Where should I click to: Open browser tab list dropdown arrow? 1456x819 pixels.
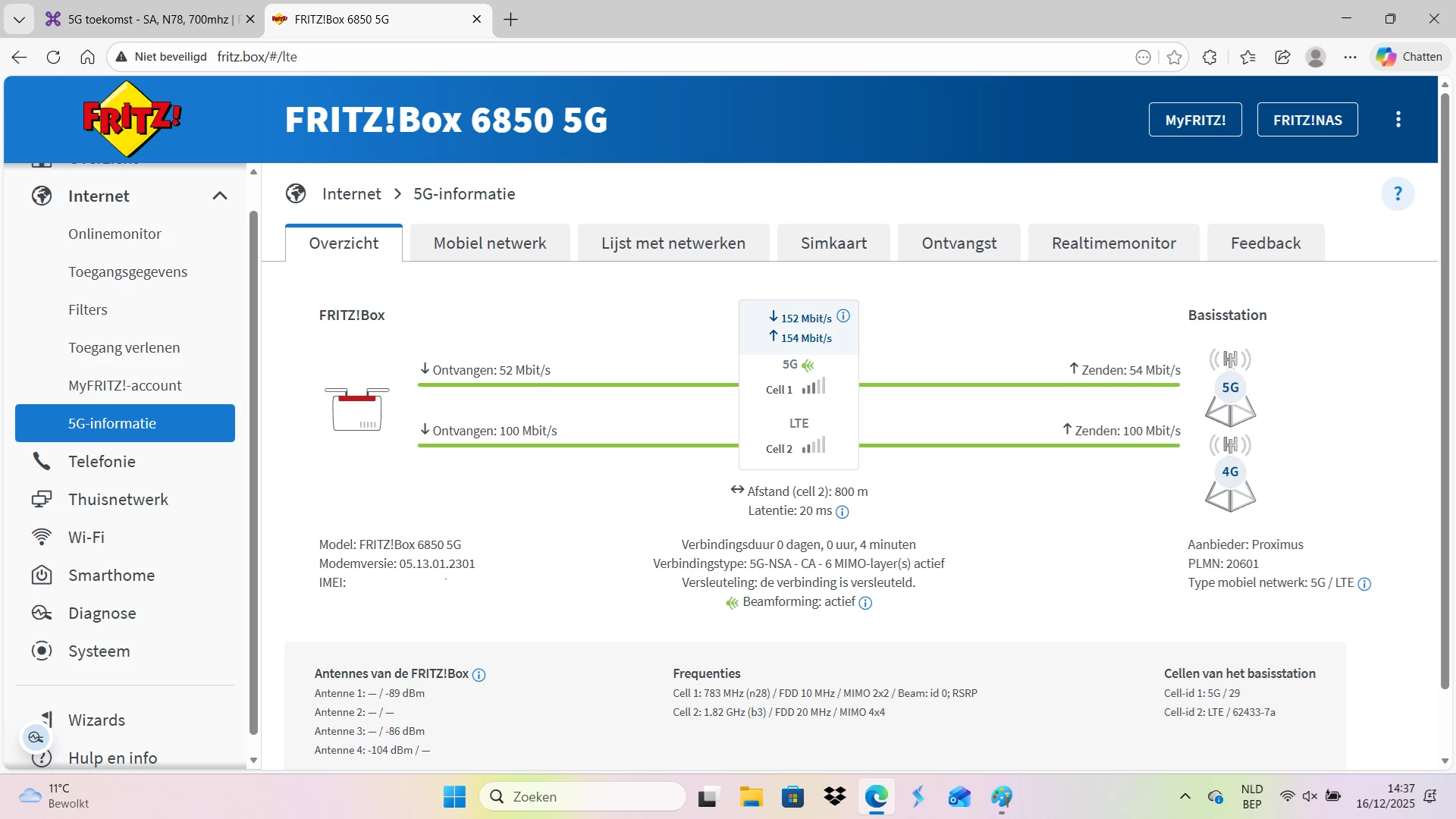pos(19,19)
